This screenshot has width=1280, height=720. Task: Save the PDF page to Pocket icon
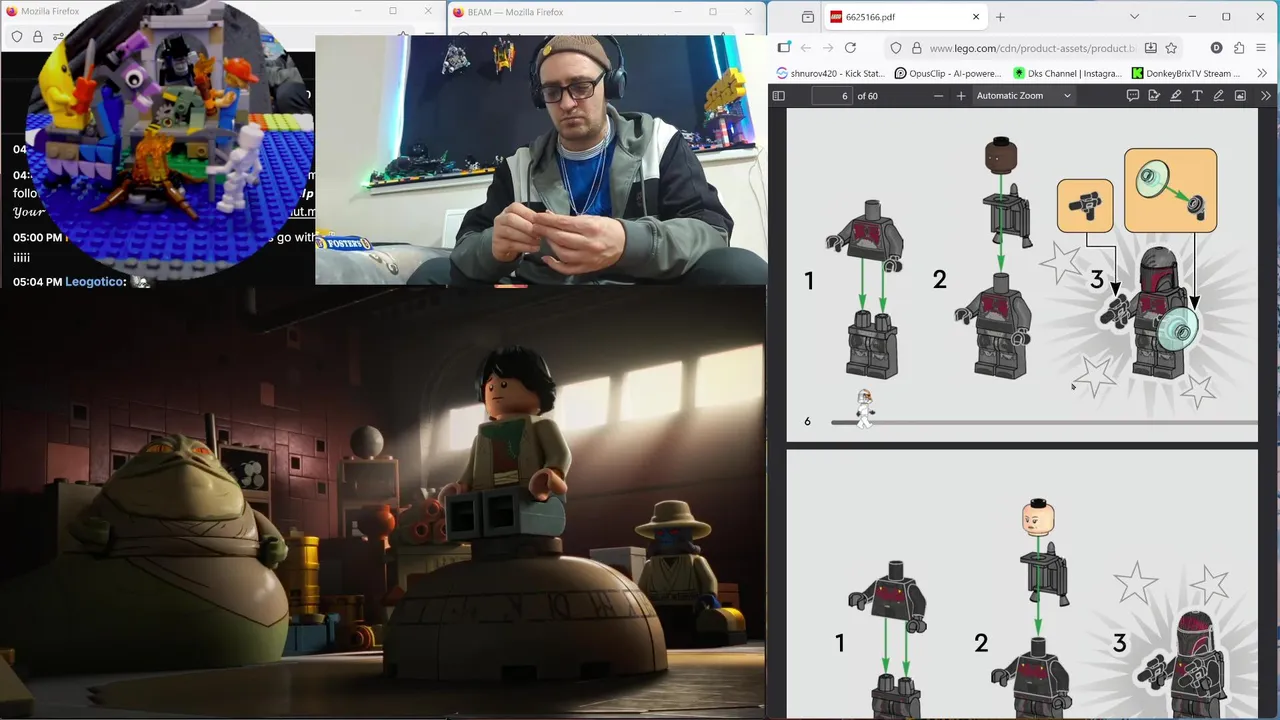[1151, 48]
